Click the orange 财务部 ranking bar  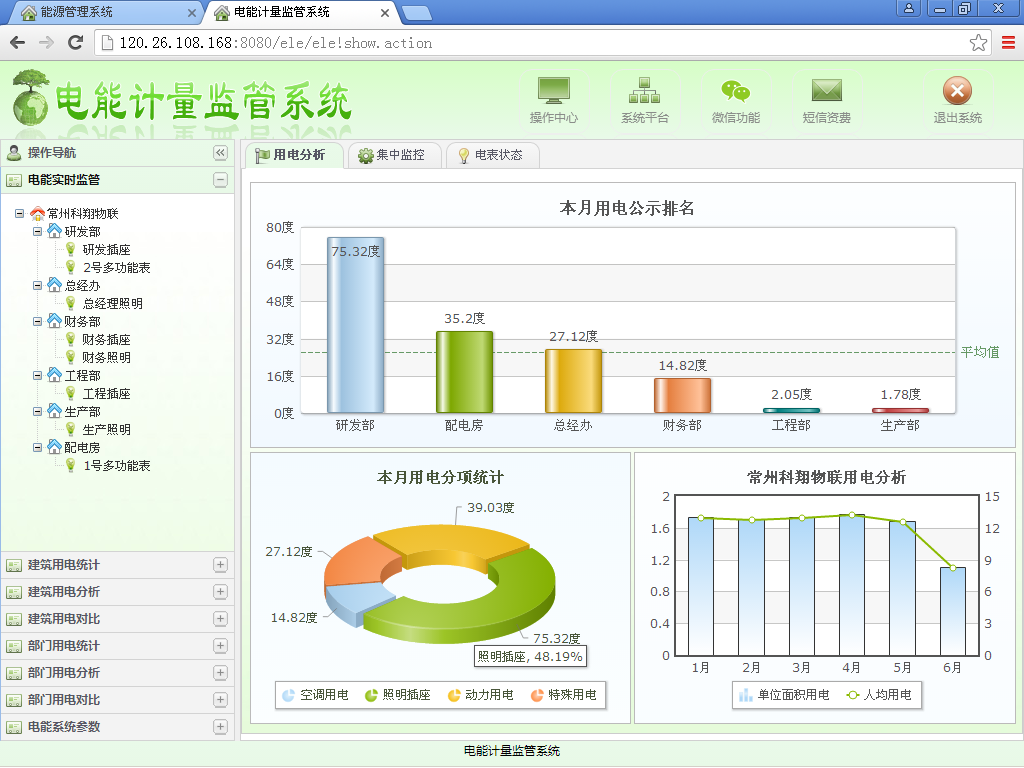[x=682, y=395]
